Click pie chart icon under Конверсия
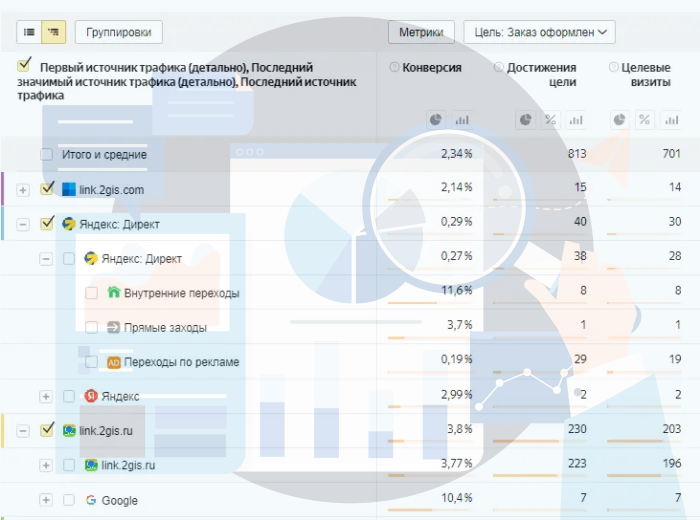This screenshot has width=700, height=520. (x=436, y=120)
